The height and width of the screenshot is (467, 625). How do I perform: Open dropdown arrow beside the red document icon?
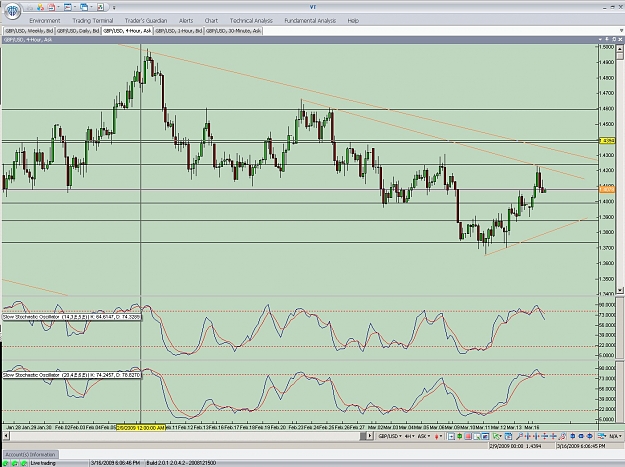tap(59, 7)
